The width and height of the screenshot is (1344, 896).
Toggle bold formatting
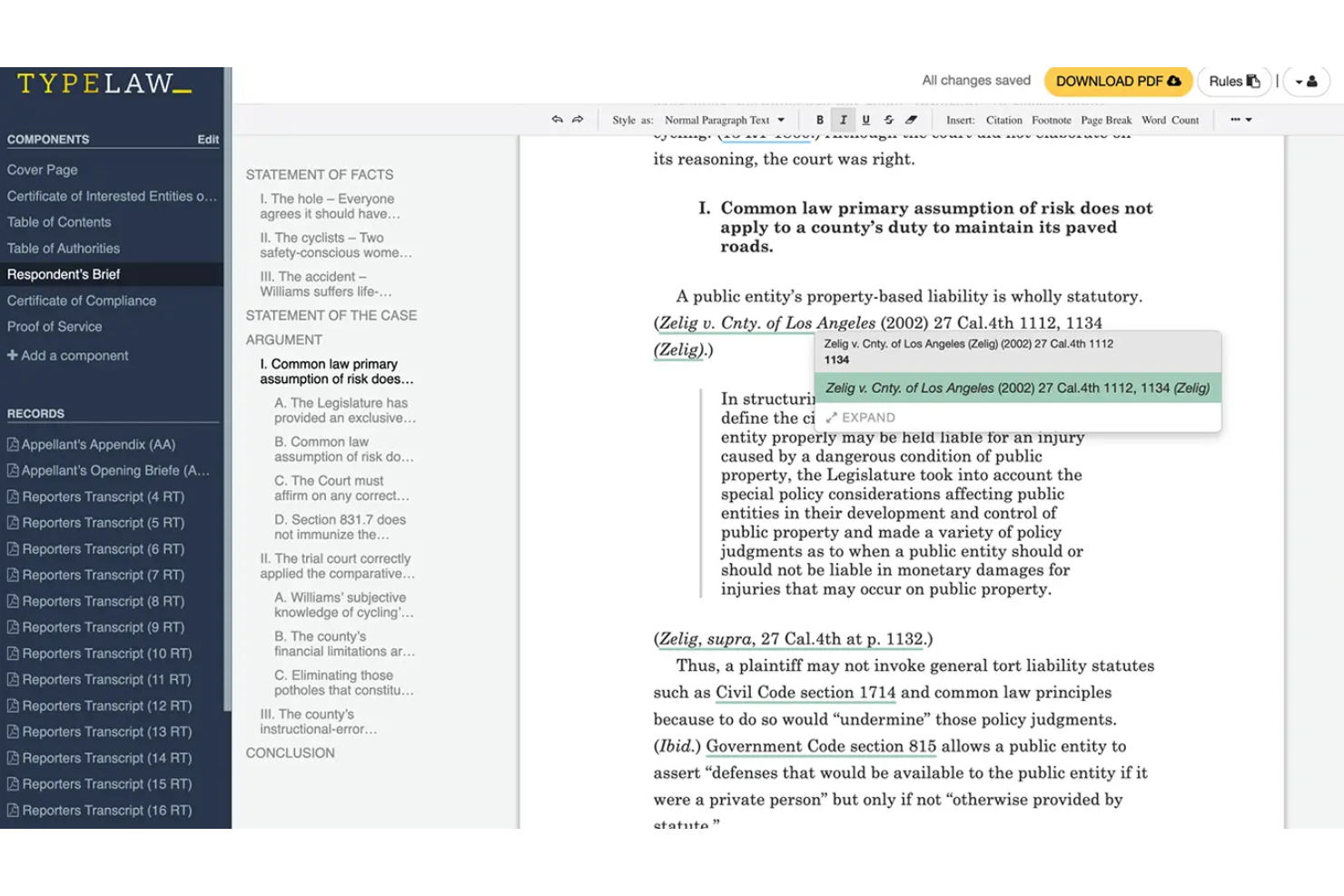click(x=820, y=120)
